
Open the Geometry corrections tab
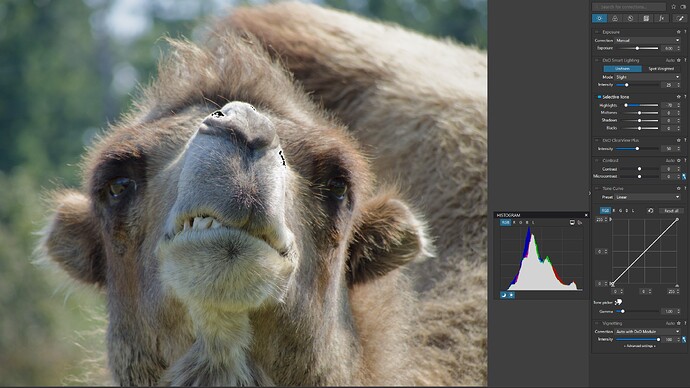(x=646, y=18)
